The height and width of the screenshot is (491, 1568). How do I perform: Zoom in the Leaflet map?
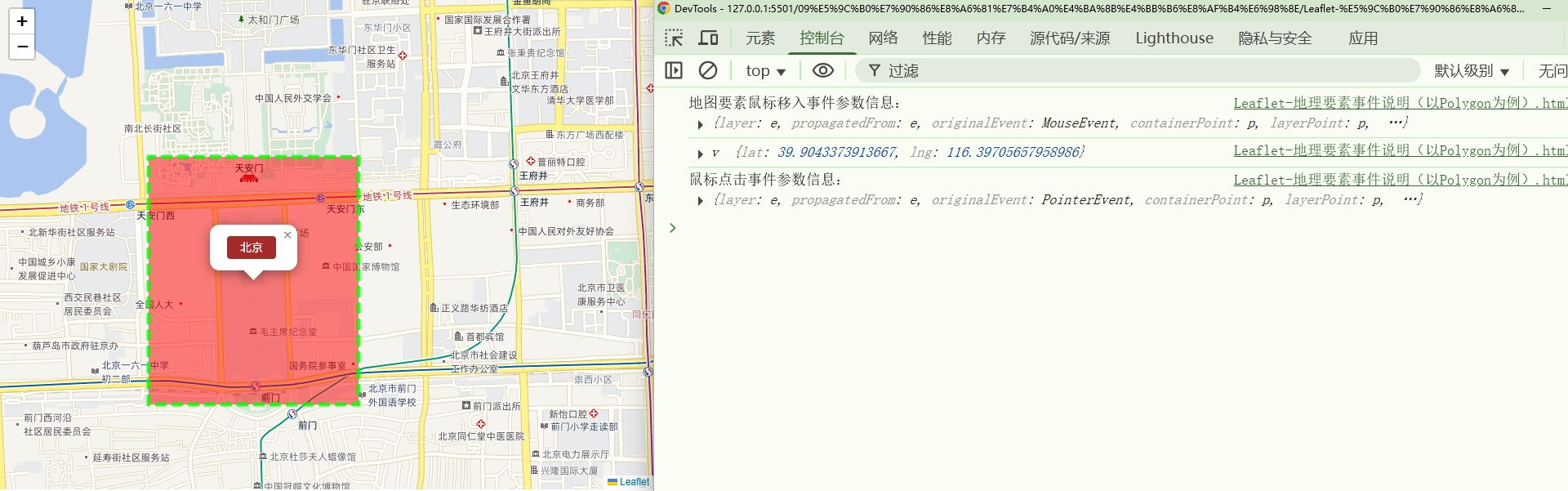(x=22, y=21)
